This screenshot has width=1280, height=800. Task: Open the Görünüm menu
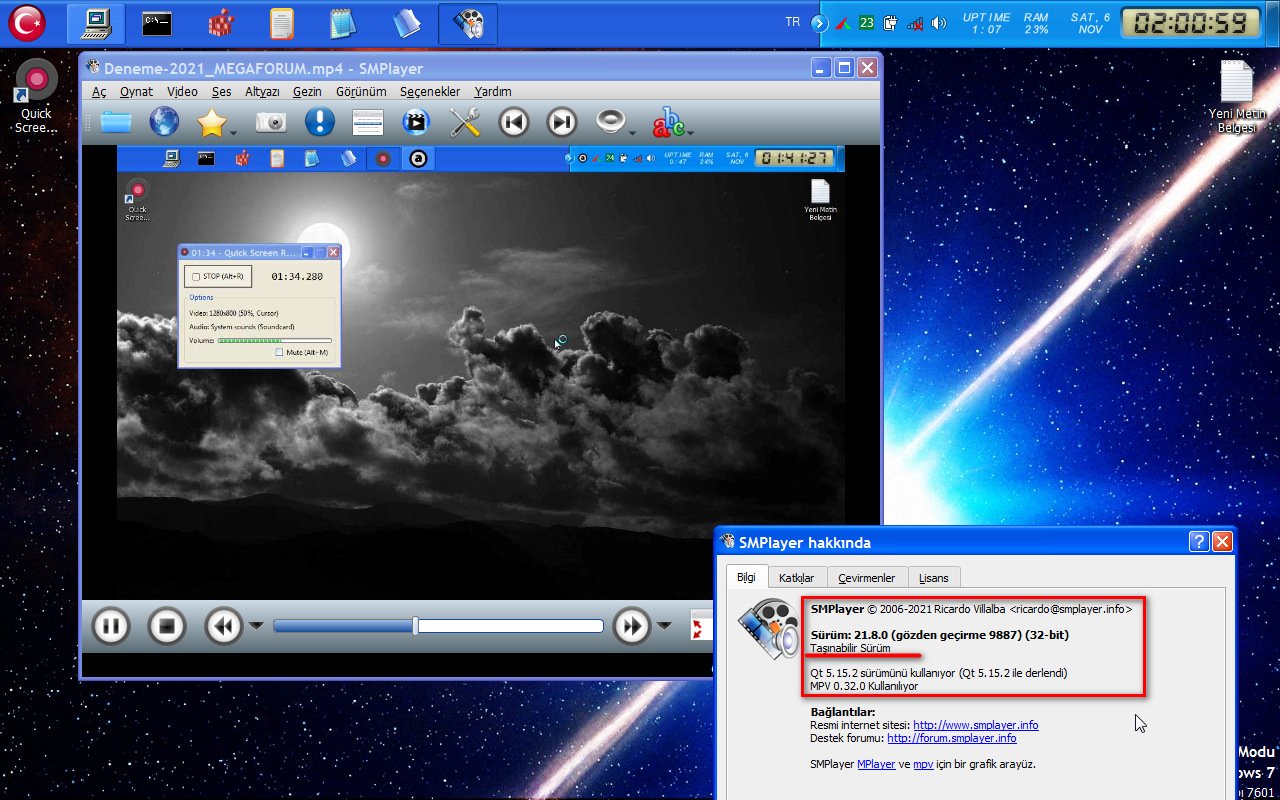(x=361, y=91)
